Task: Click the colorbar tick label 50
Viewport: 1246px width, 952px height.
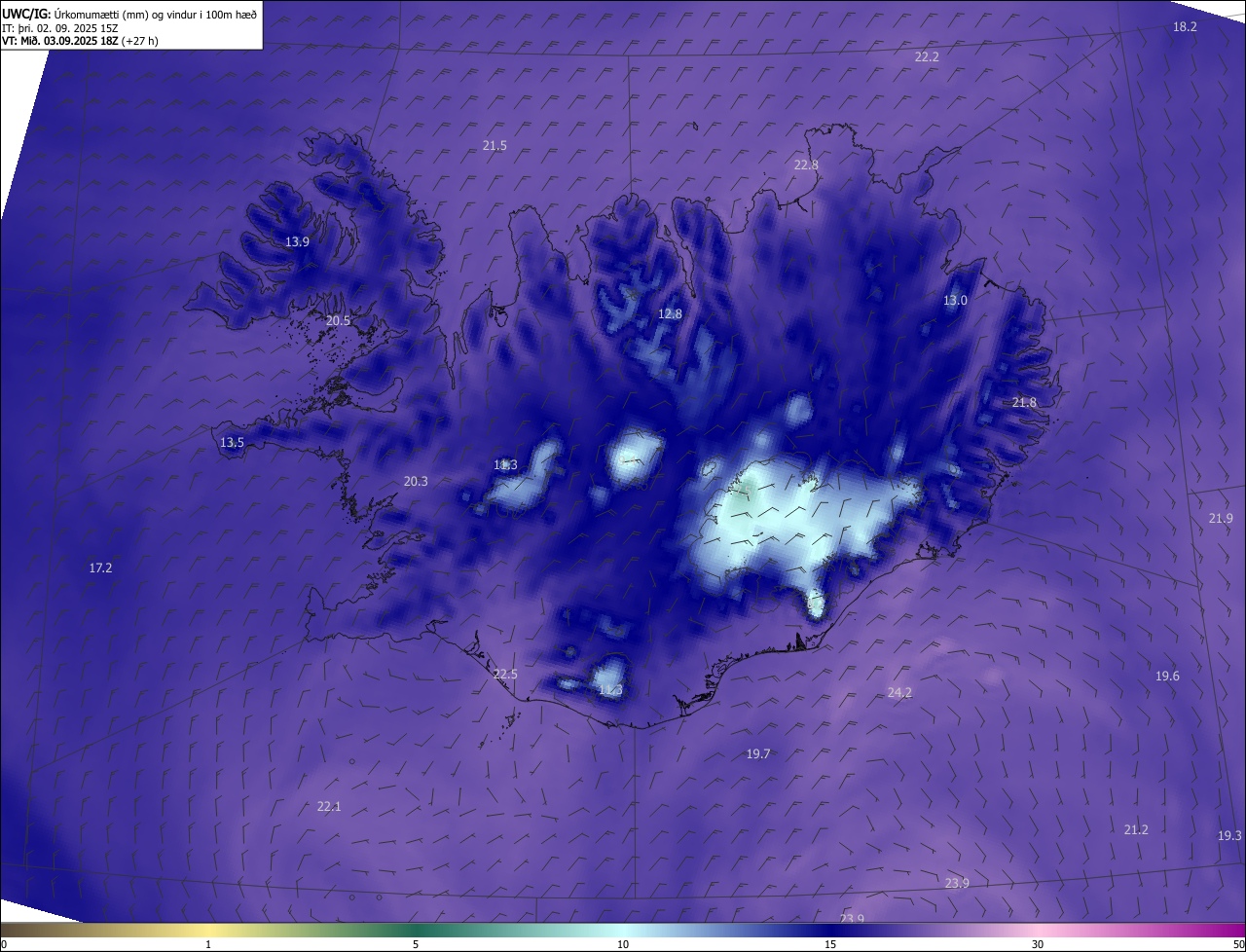Action: coord(1238,945)
